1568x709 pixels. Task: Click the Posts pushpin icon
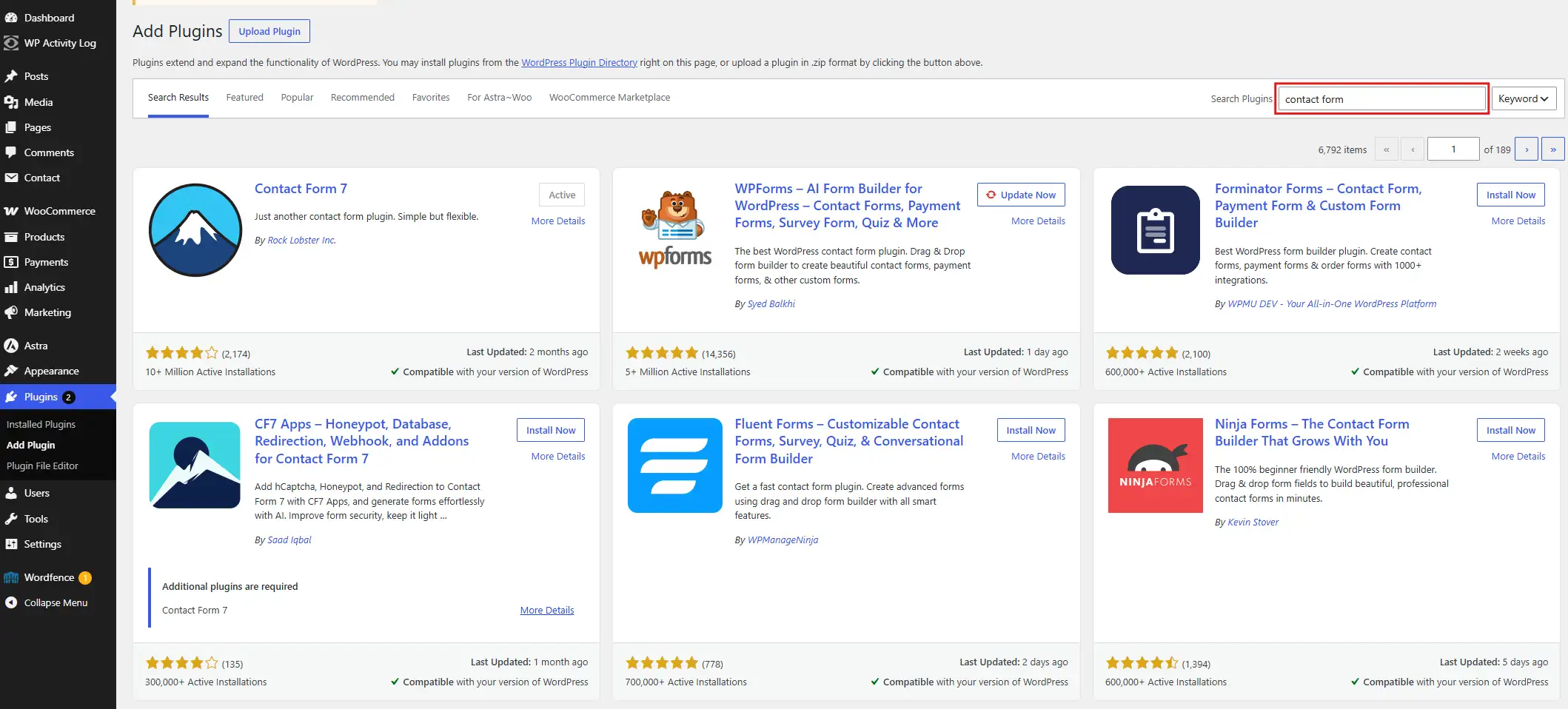[11, 76]
